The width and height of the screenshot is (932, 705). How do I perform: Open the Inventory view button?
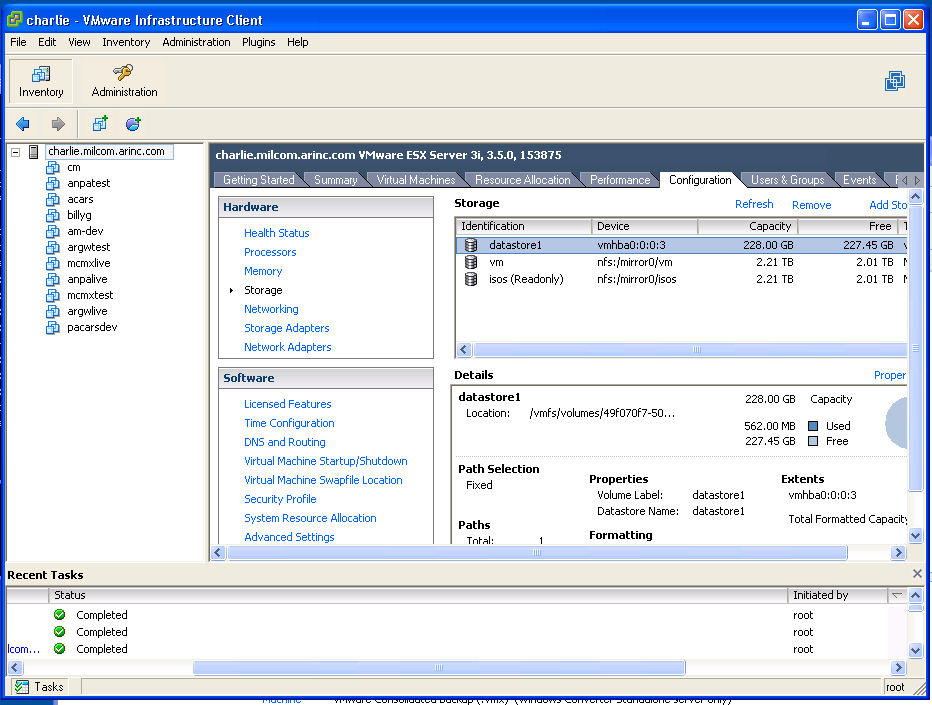click(40, 81)
